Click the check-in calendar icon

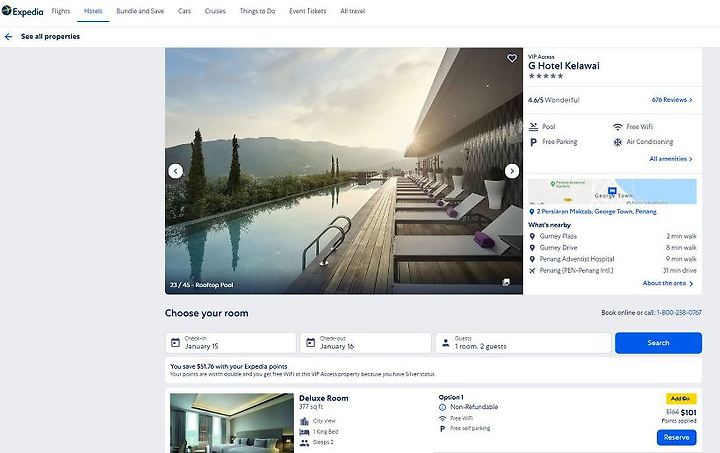(175, 343)
